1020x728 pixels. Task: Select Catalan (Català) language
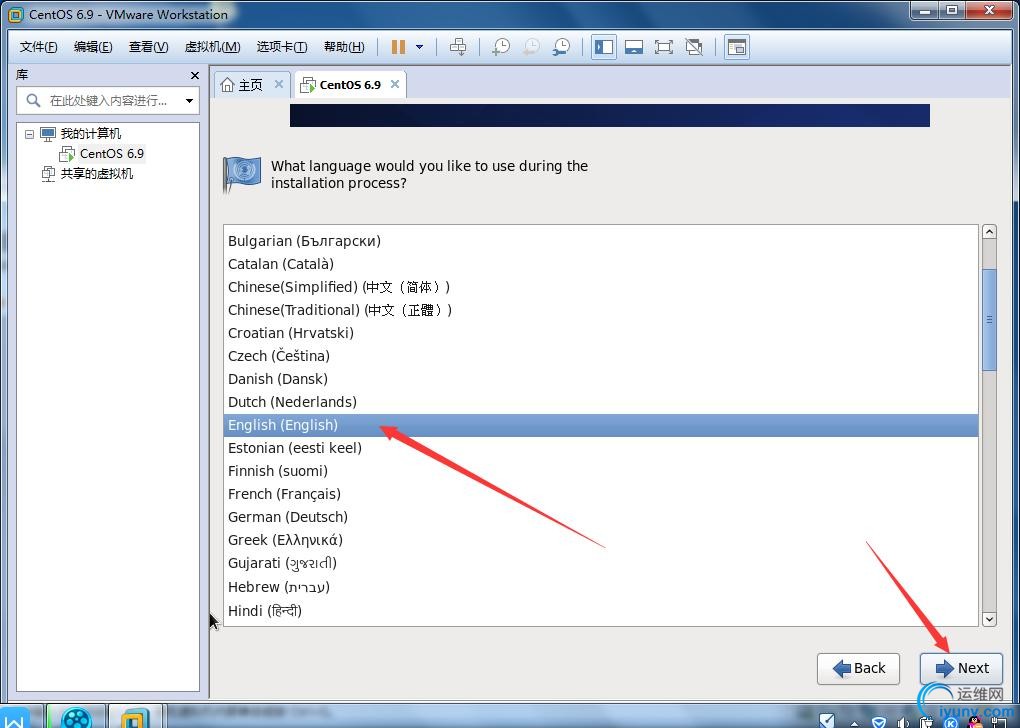[x=601, y=264]
